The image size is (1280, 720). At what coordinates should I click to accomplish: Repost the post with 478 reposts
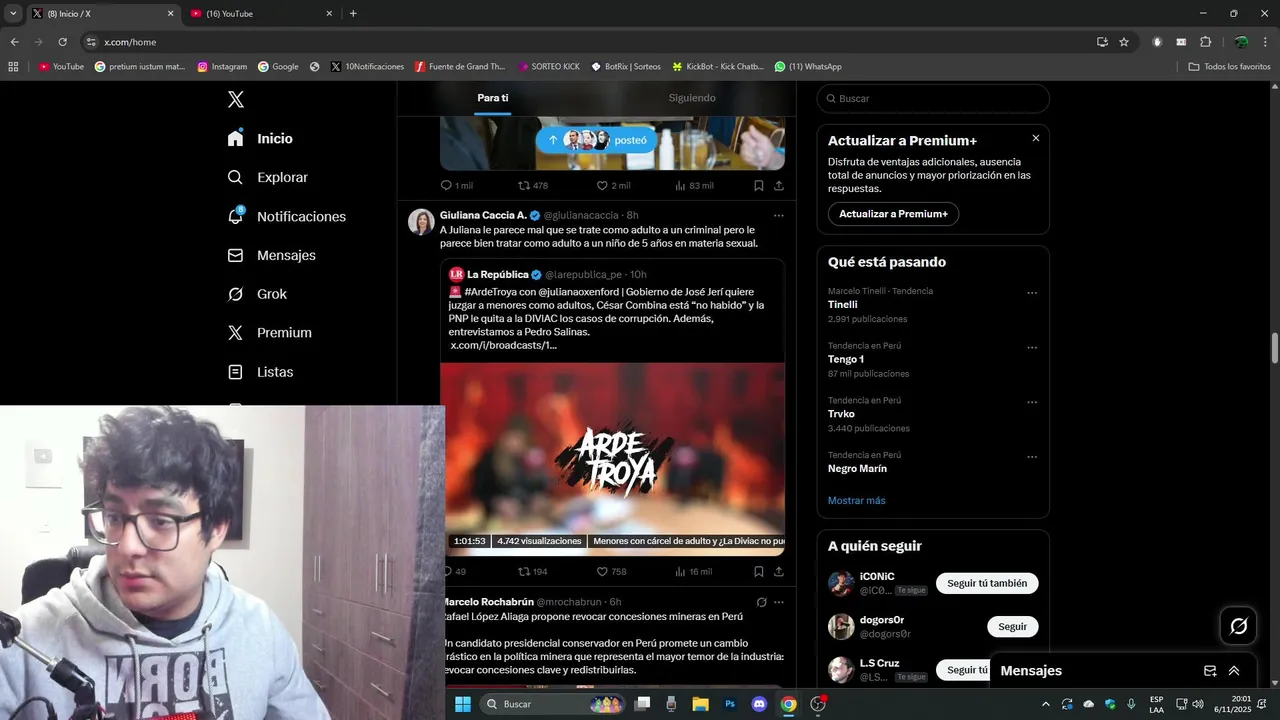(x=532, y=186)
